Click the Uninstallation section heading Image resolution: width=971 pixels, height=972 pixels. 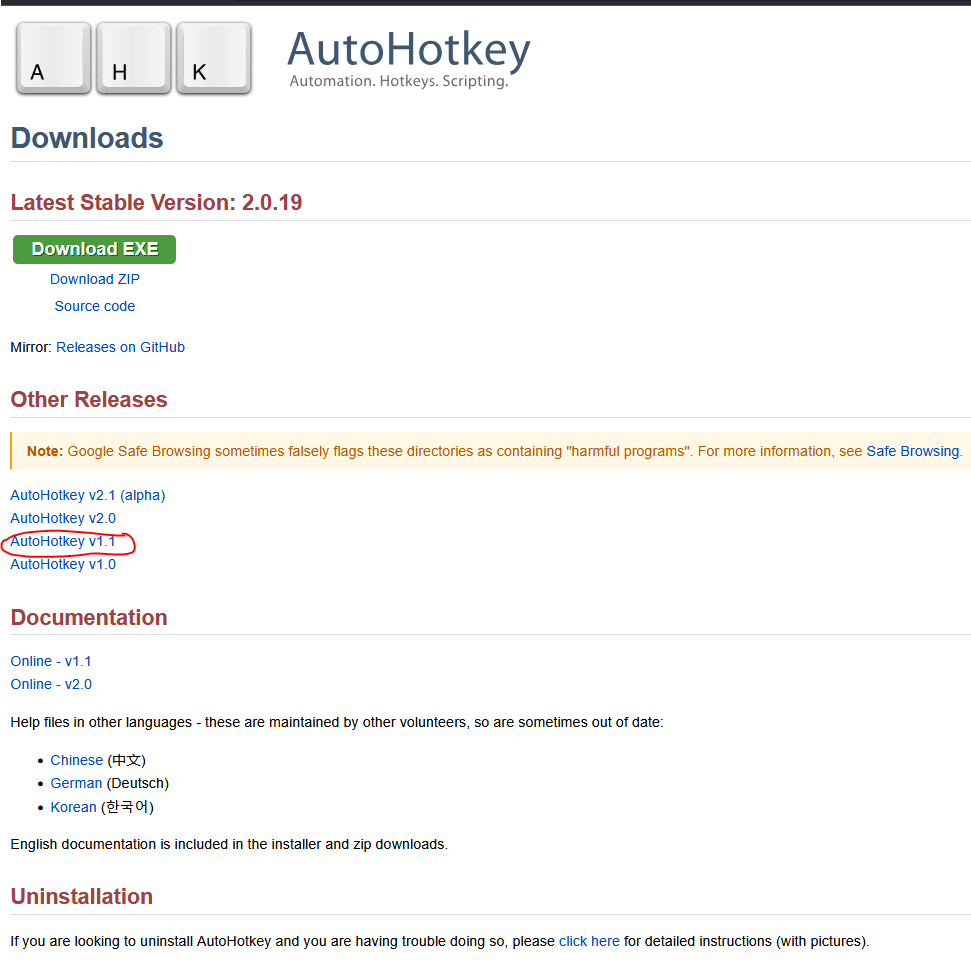82,897
